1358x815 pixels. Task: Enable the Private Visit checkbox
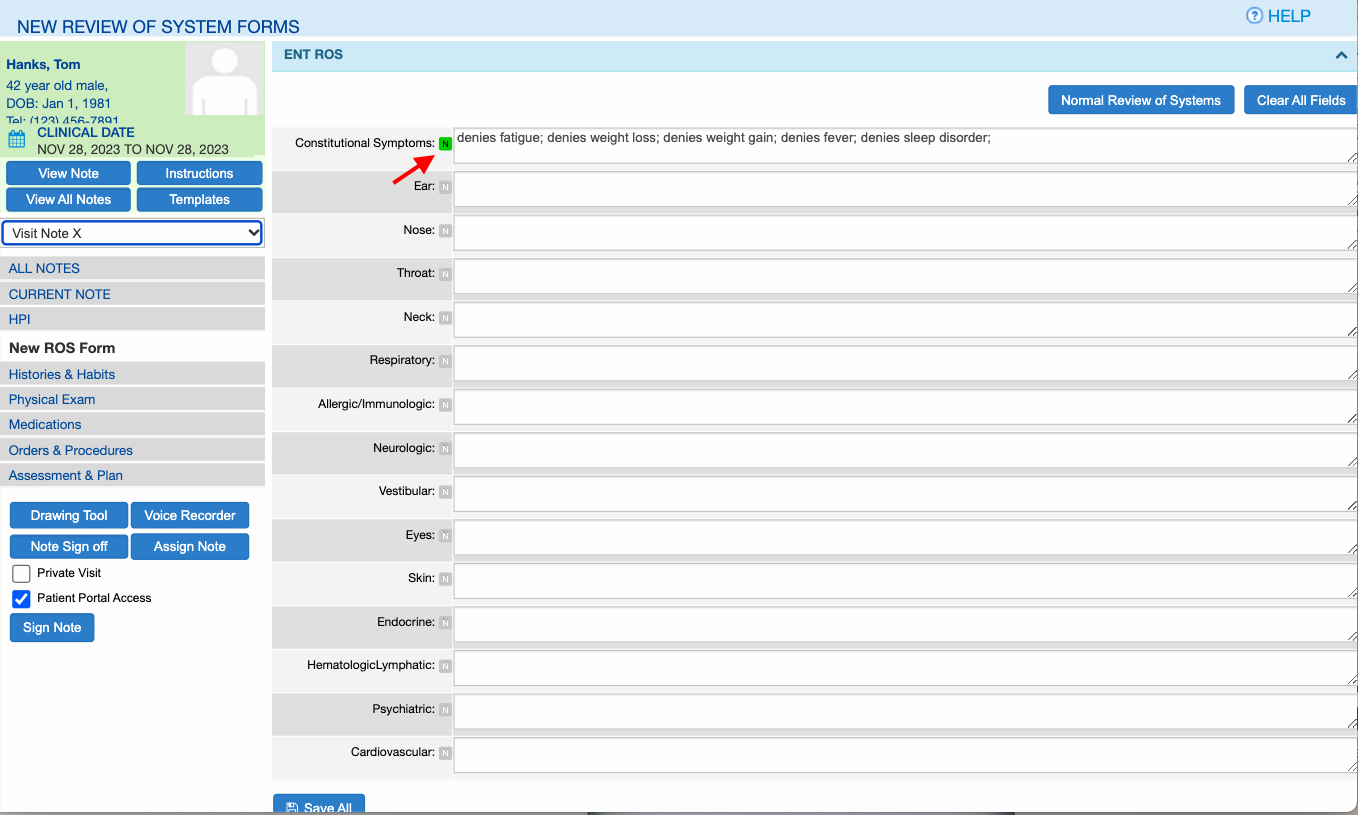coord(21,574)
